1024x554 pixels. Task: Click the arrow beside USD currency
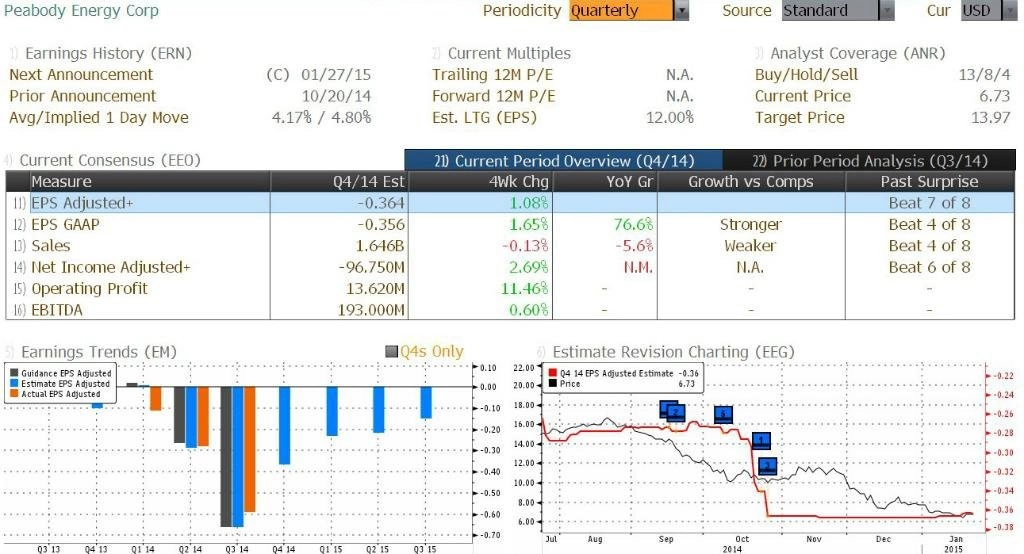pos(1010,10)
